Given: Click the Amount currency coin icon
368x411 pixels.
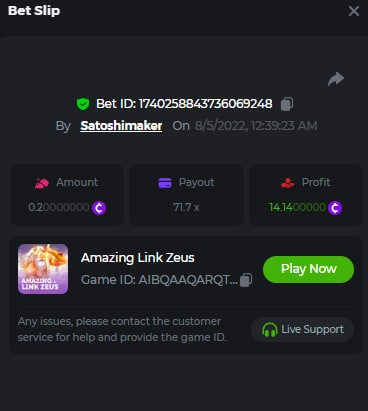Looking at the screenshot, I should [99, 208].
